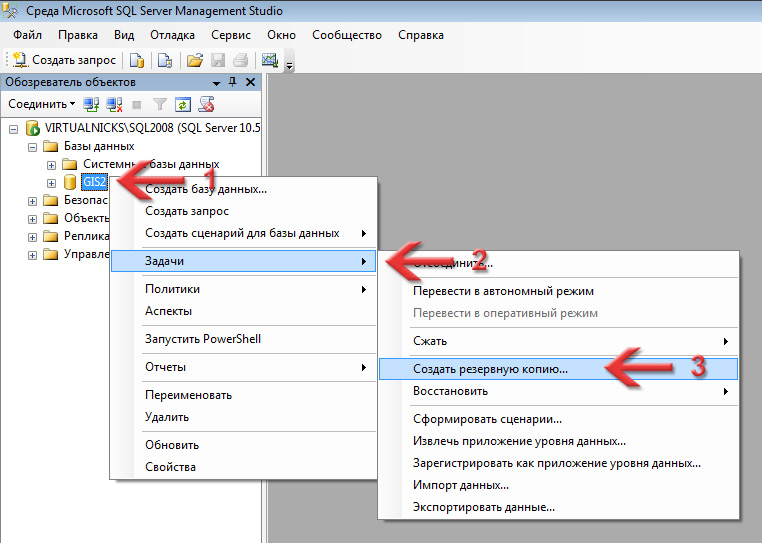Open the Сжать submenu
762x543 pixels.
pos(559,341)
